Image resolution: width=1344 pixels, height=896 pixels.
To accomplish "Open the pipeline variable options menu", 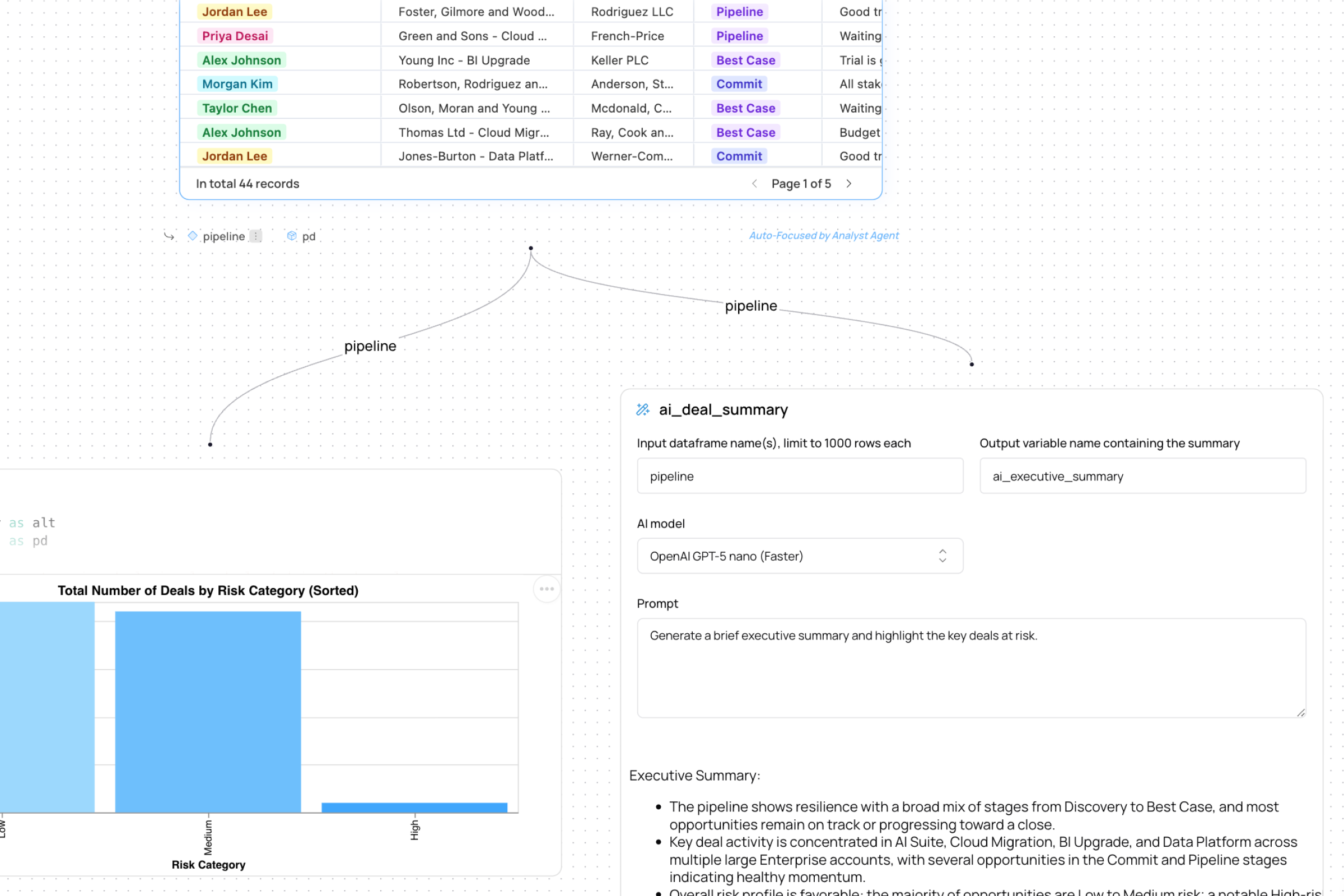I will 256,236.
